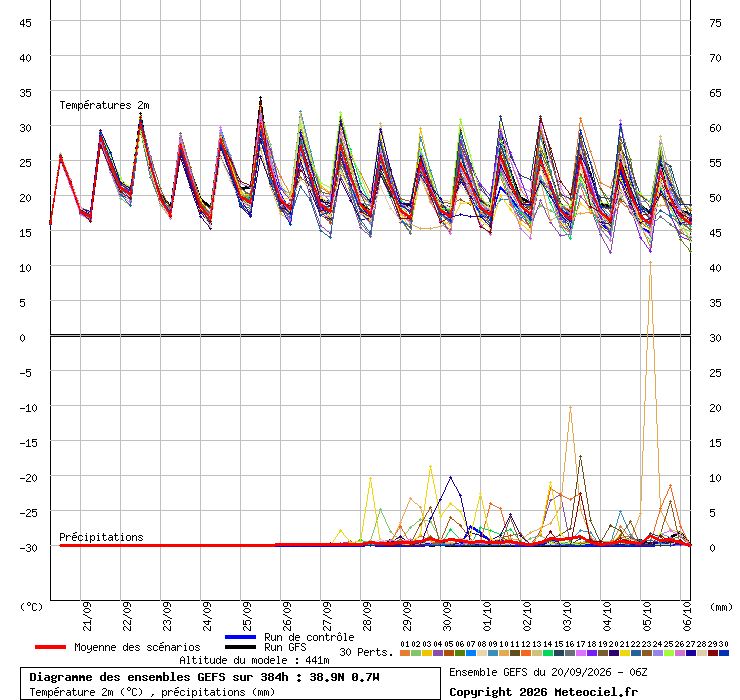Click the Moyenne des scénarios label

[x=137, y=647]
